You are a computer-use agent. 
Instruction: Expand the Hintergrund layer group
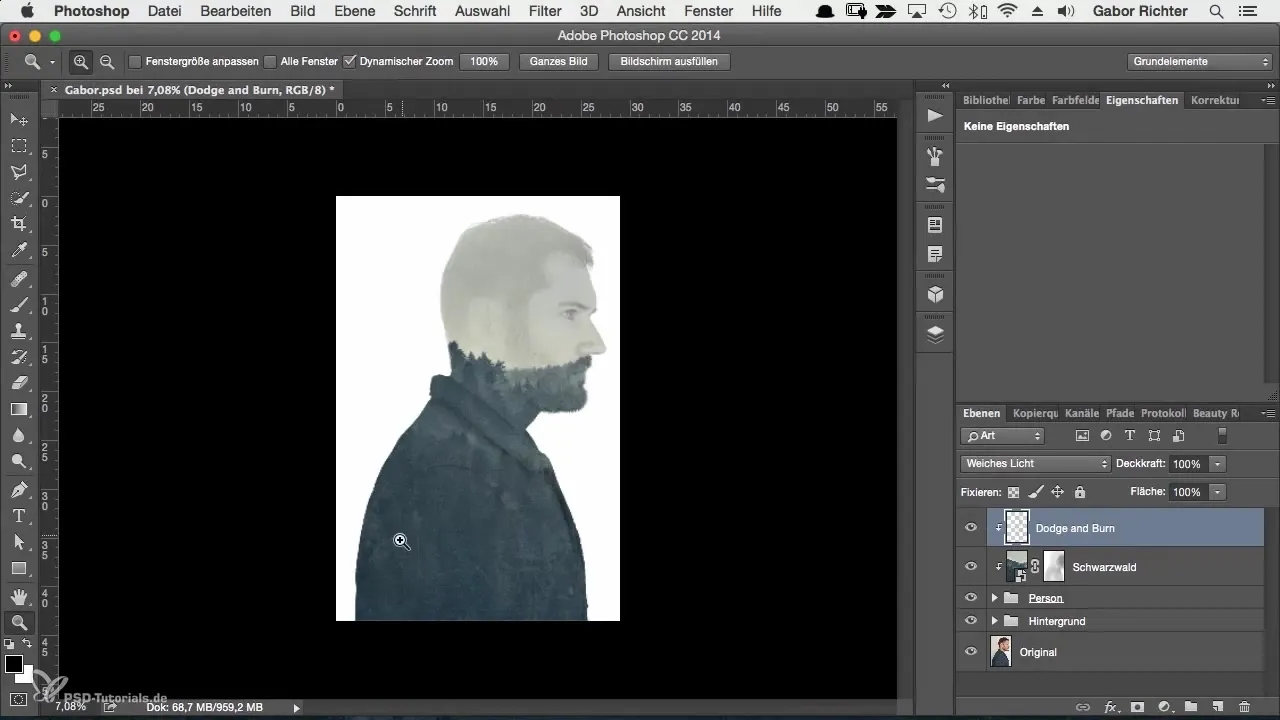[995, 621]
